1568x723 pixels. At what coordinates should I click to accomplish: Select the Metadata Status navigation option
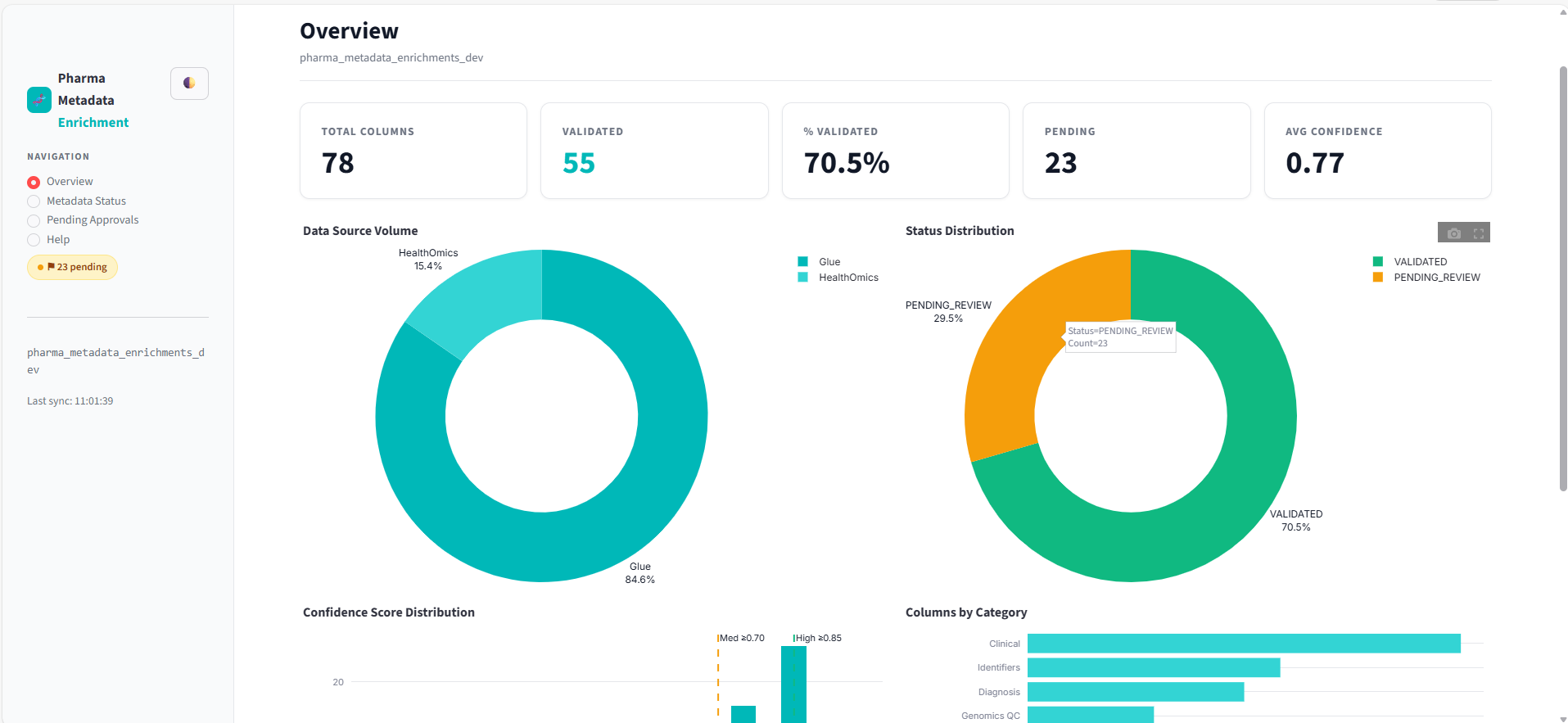(77, 201)
